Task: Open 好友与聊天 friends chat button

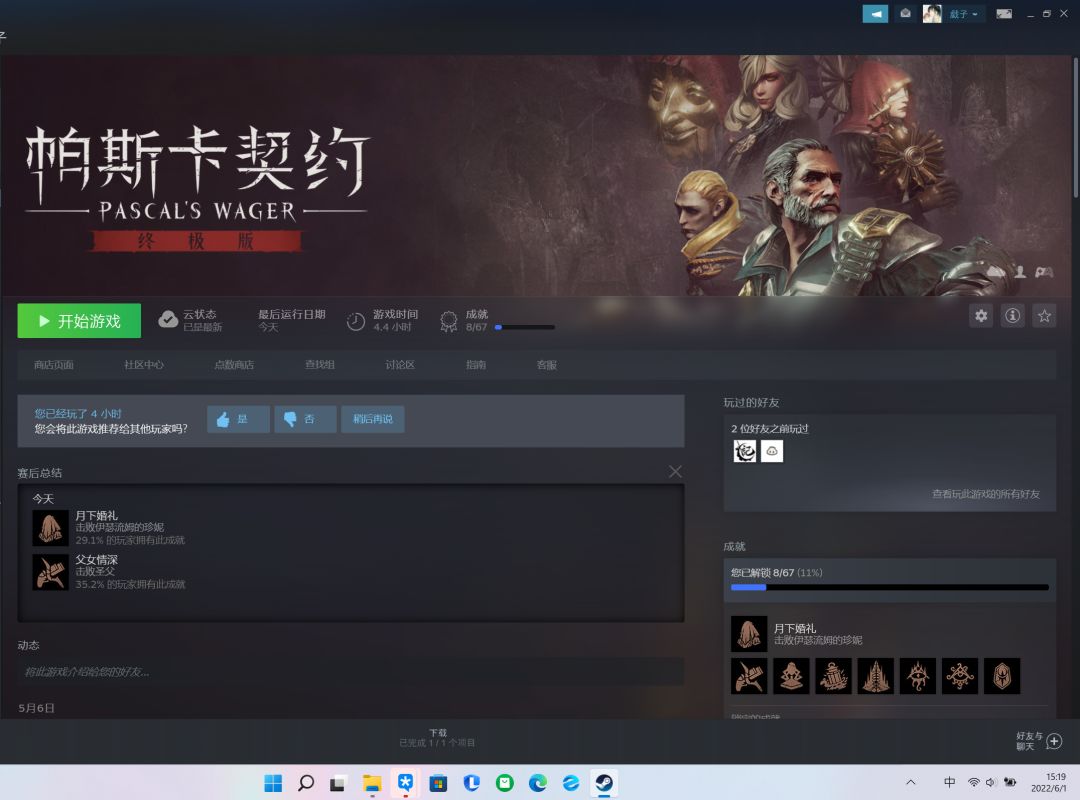Action: 1039,741
